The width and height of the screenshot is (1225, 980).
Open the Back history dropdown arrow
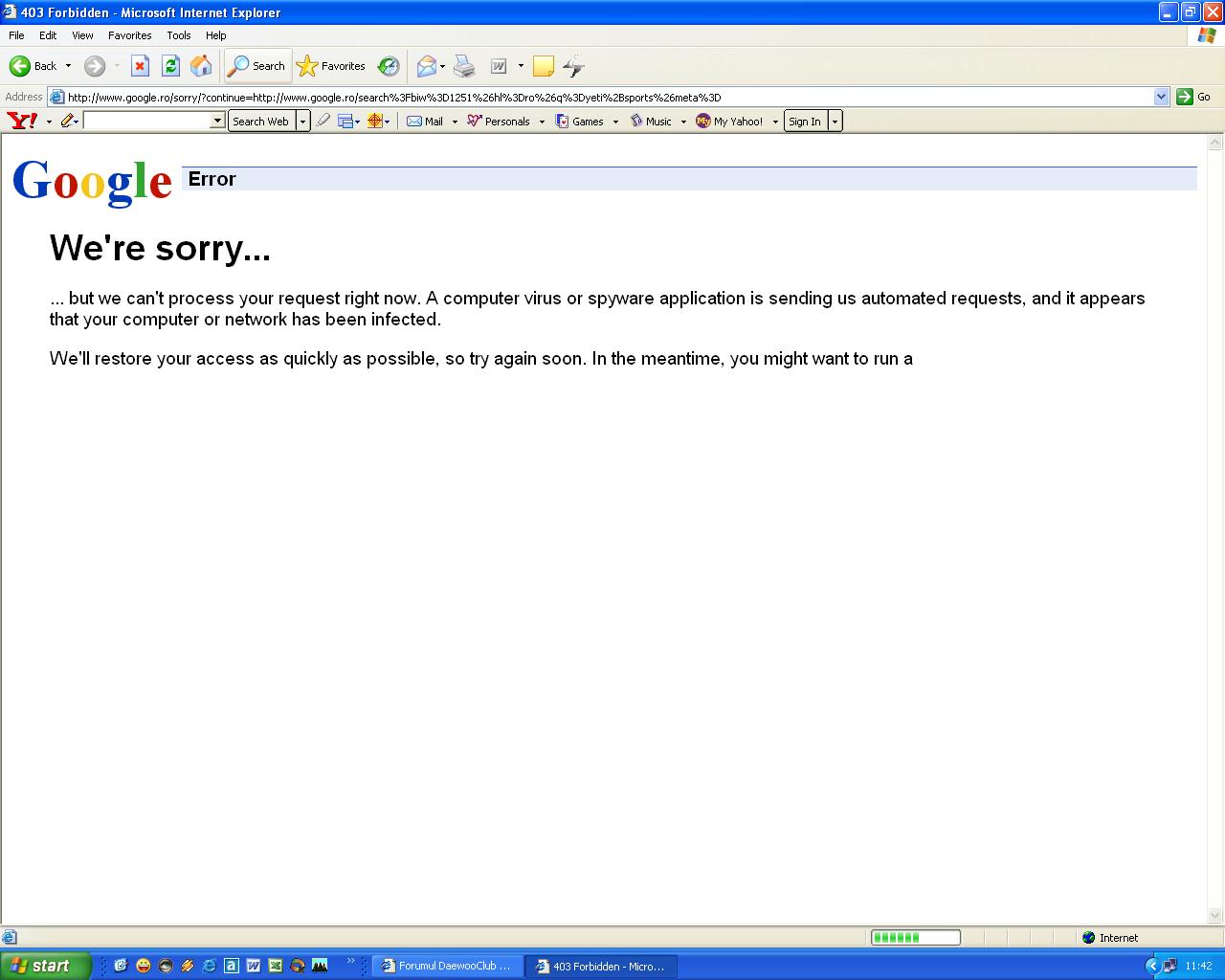[68, 66]
